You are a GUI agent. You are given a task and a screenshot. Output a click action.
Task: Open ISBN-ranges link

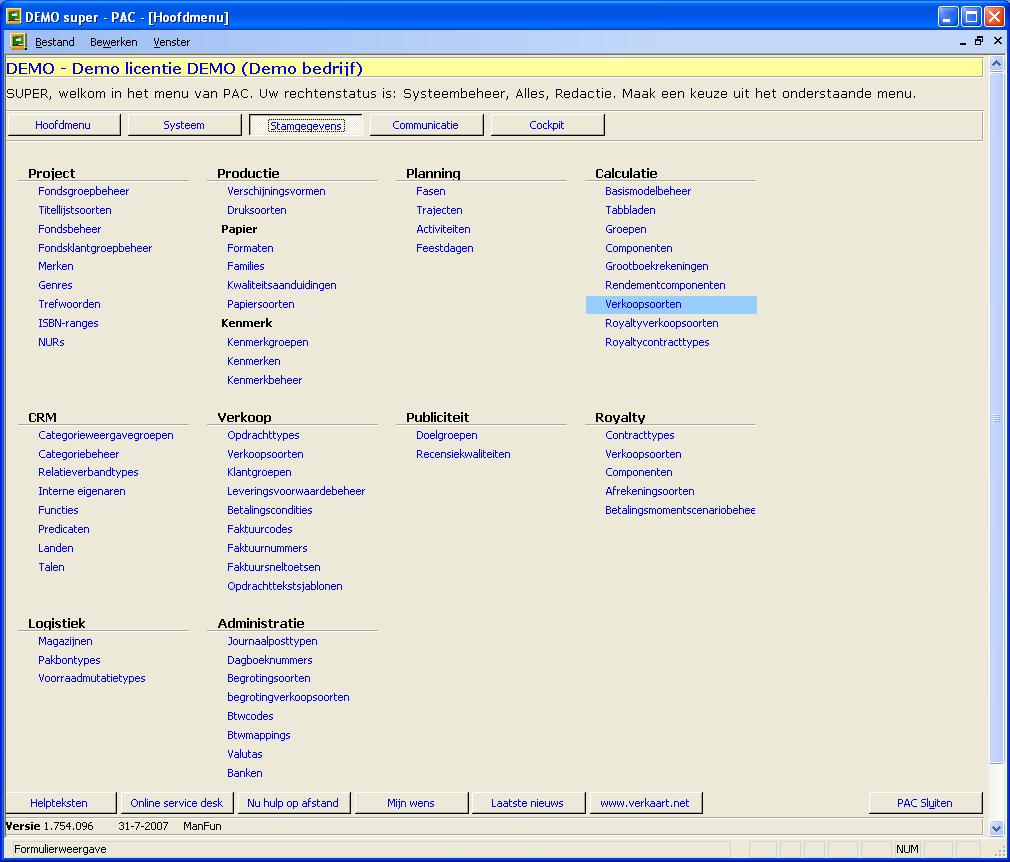[68, 323]
